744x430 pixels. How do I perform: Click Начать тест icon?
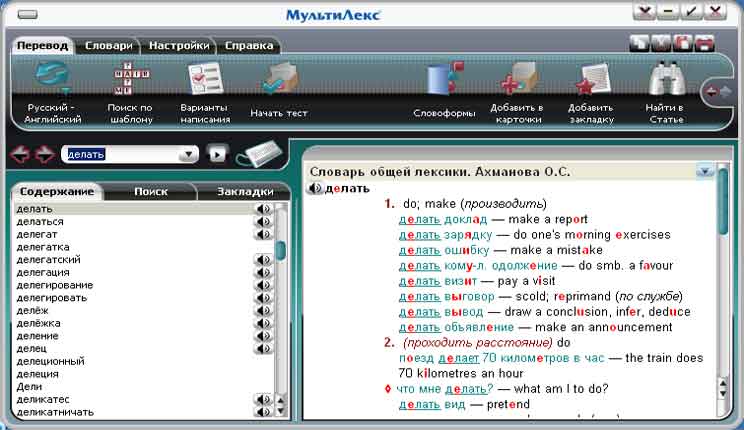pyautogui.click(x=280, y=78)
